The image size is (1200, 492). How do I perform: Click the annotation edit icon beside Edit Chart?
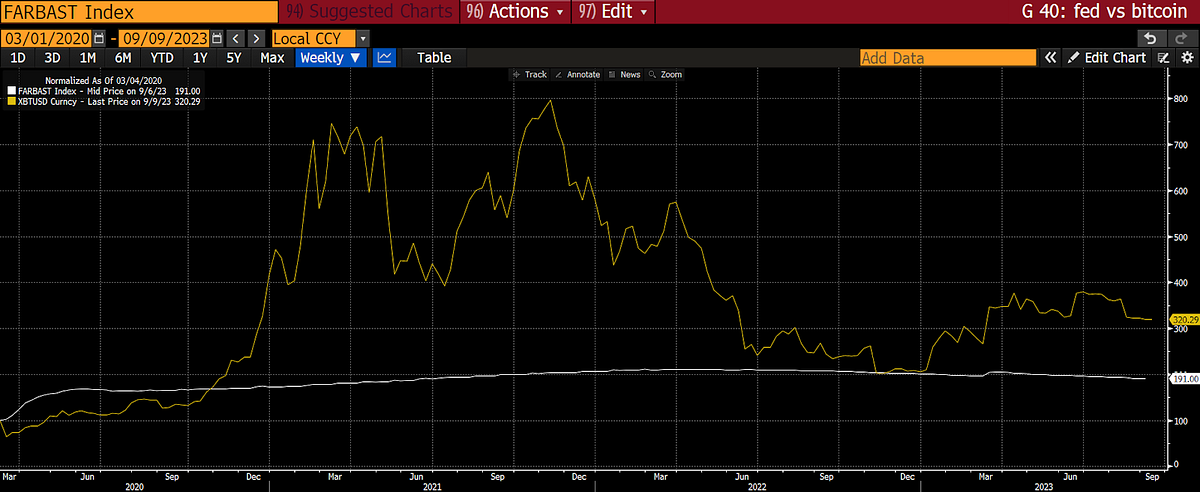(x=1163, y=58)
